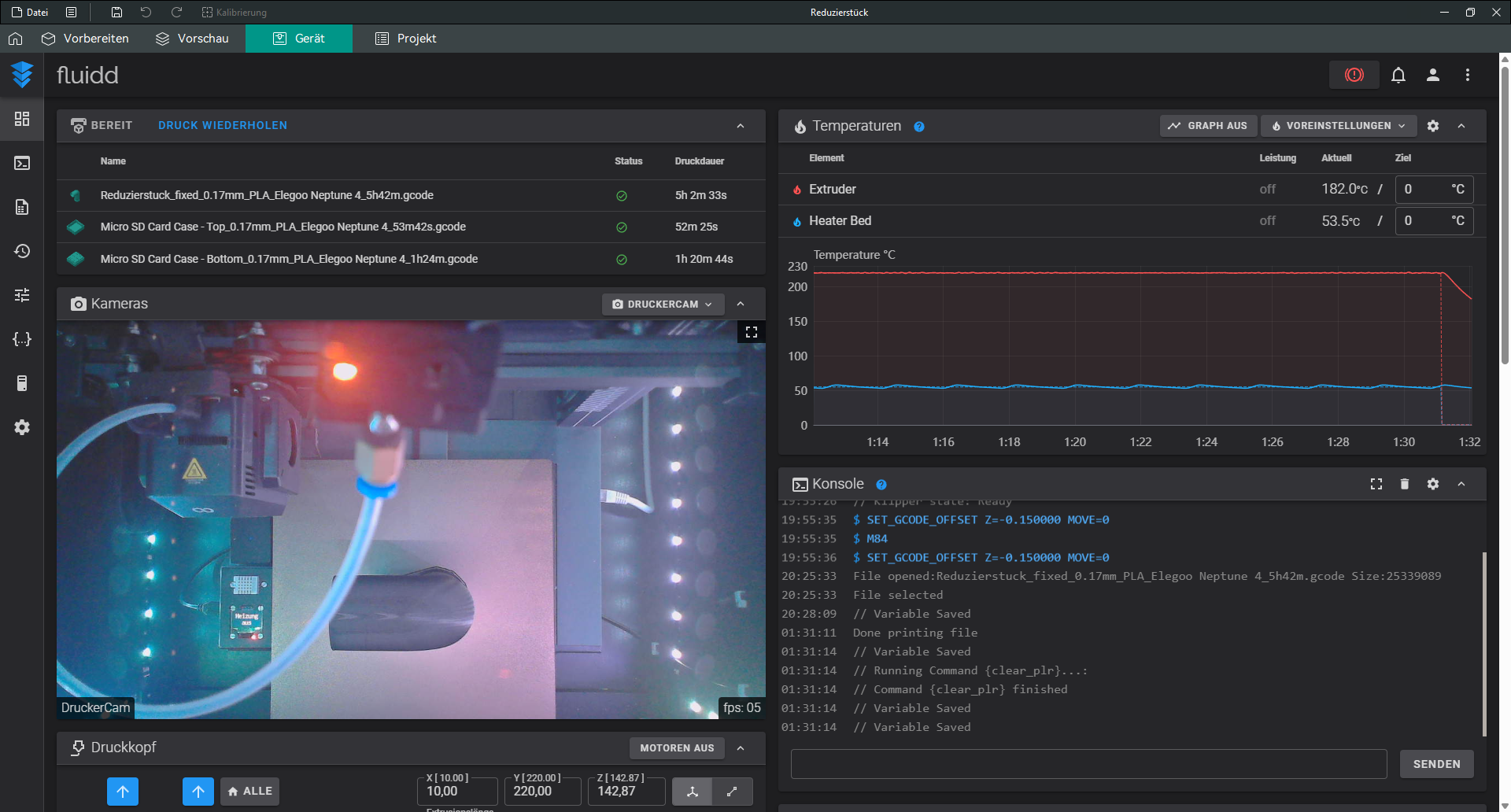
Task: Click the Extruder target temperature field
Action: [x=1434, y=190]
